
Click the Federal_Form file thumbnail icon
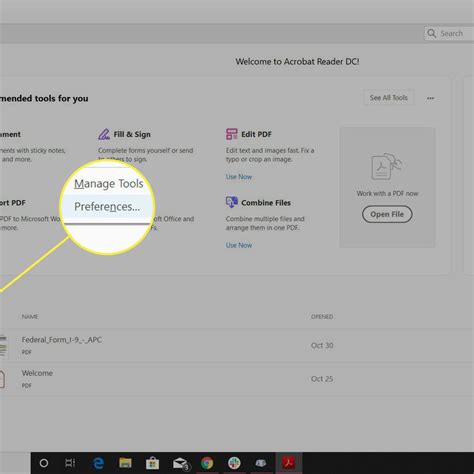pyautogui.click(x=3, y=346)
